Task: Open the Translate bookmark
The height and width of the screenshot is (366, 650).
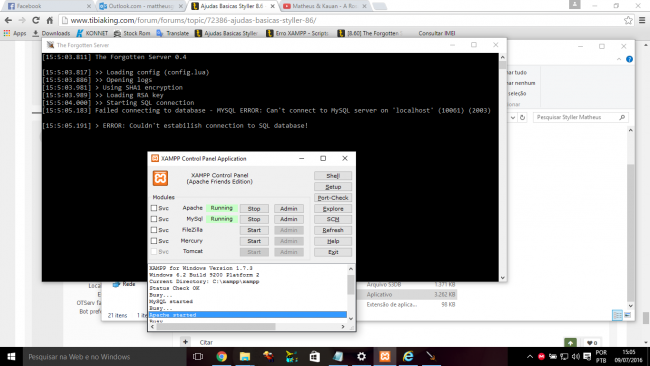Action: [172, 33]
